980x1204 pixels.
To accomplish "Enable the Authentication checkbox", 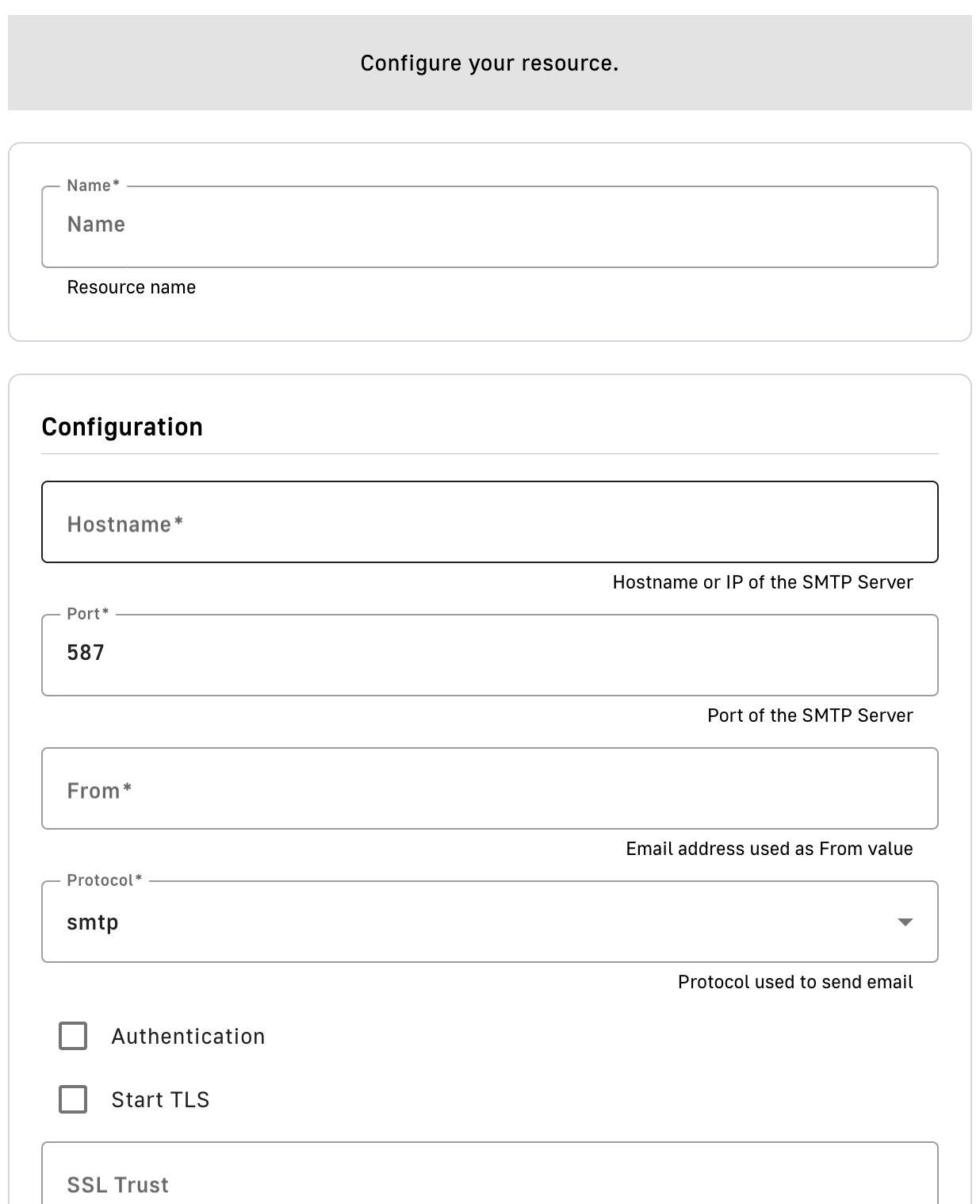I will (x=73, y=1036).
